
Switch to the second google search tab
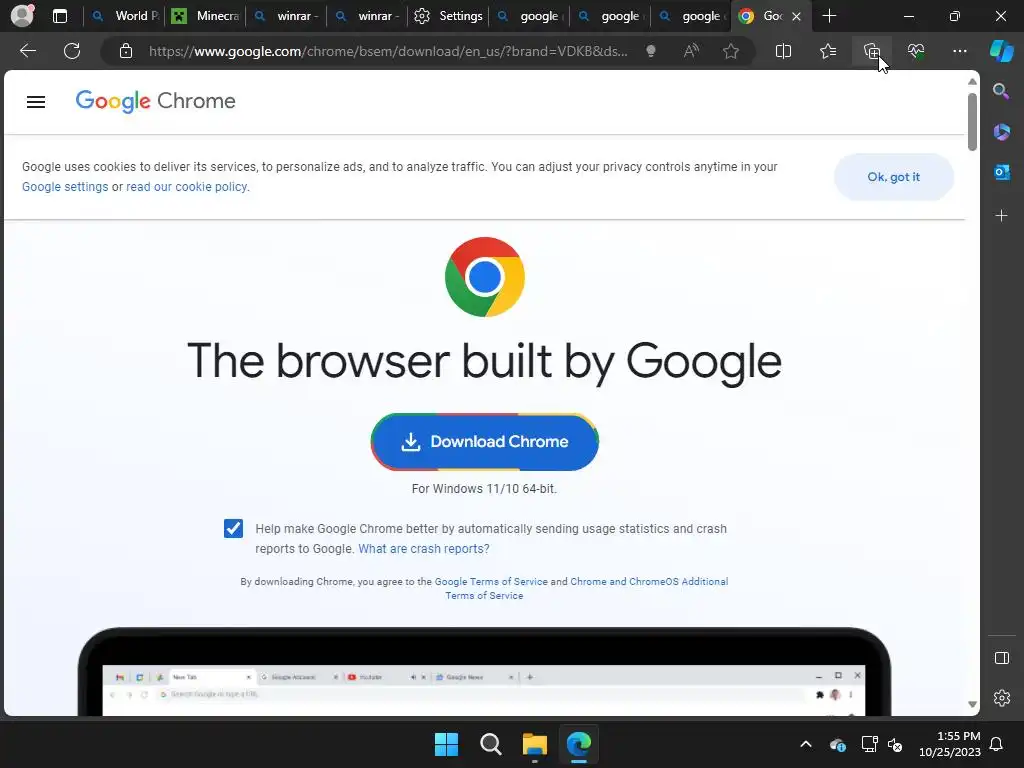pyautogui.click(x=610, y=16)
